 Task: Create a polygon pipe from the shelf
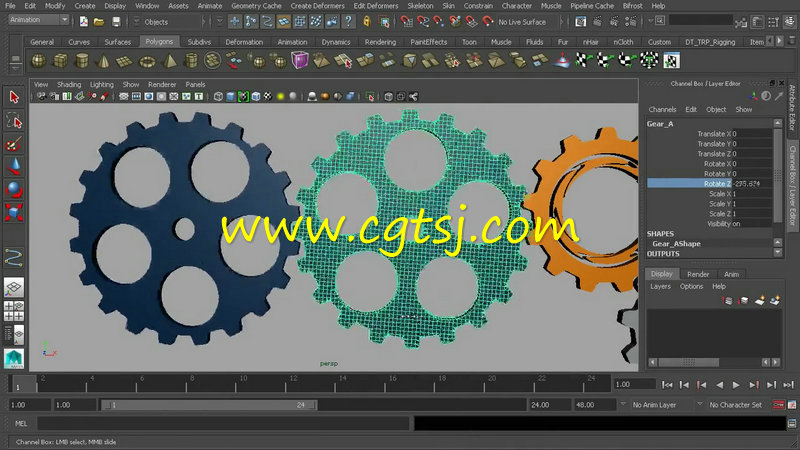tap(191, 61)
